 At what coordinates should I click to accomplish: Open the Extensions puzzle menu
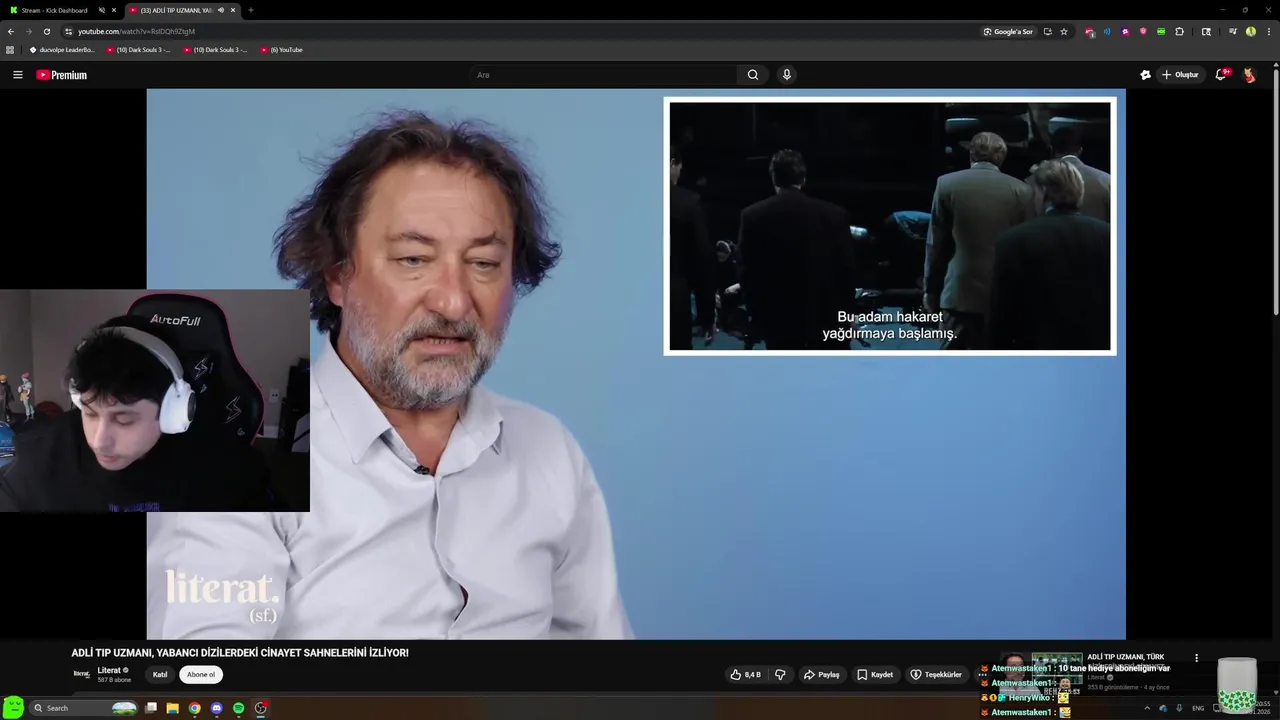pyautogui.click(x=1179, y=31)
